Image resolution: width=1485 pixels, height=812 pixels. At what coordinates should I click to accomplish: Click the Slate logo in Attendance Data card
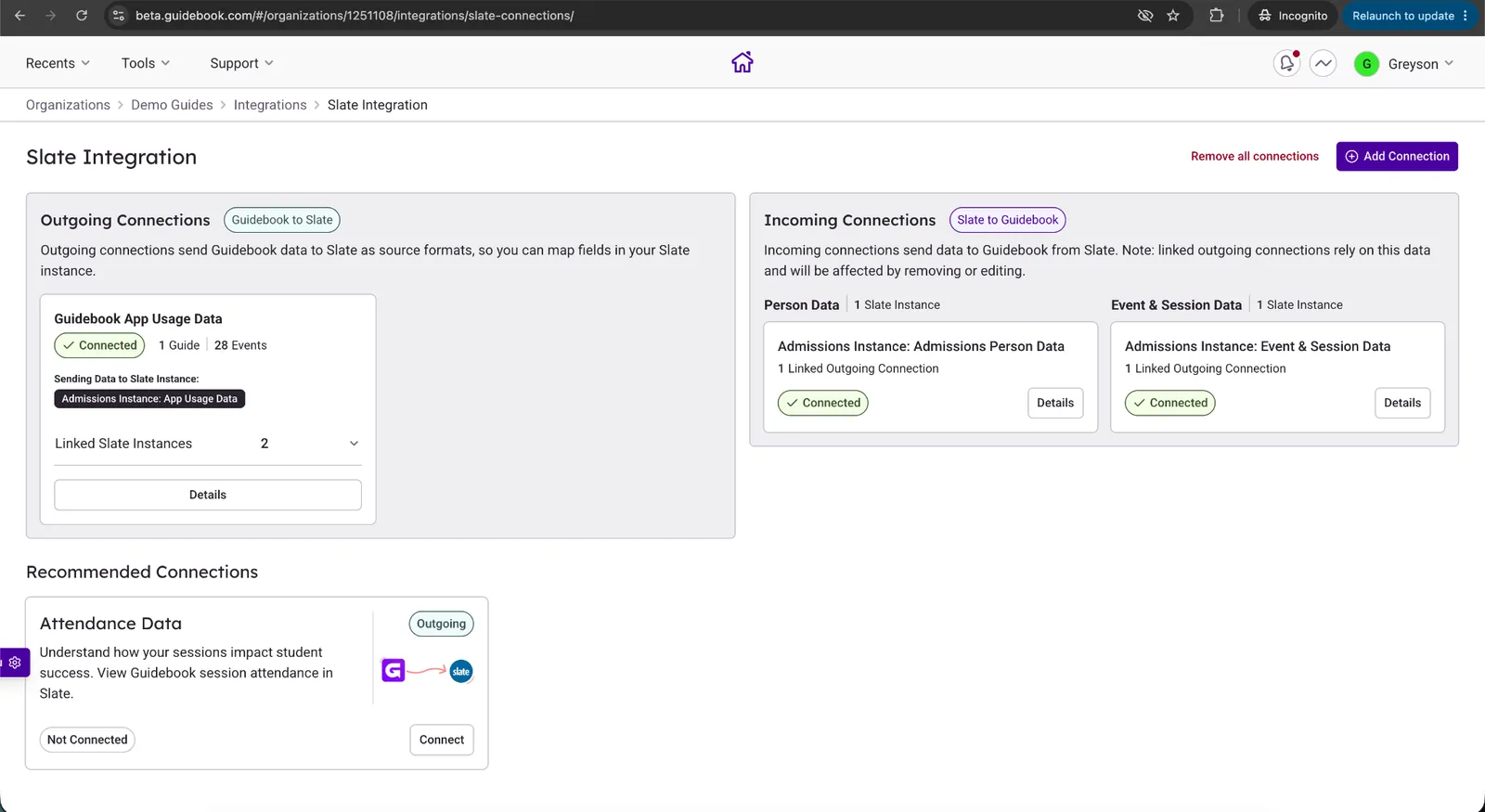[x=461, y=671]
